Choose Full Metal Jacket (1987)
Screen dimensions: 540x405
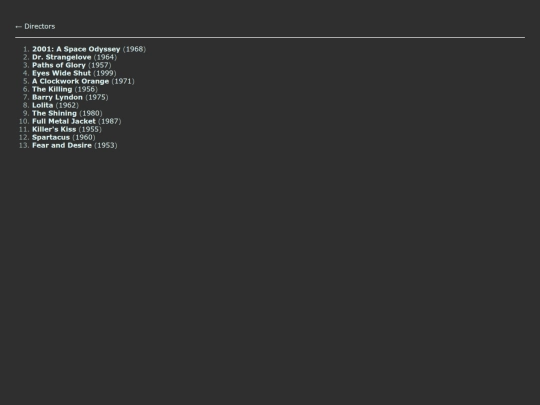click(77, 121)
